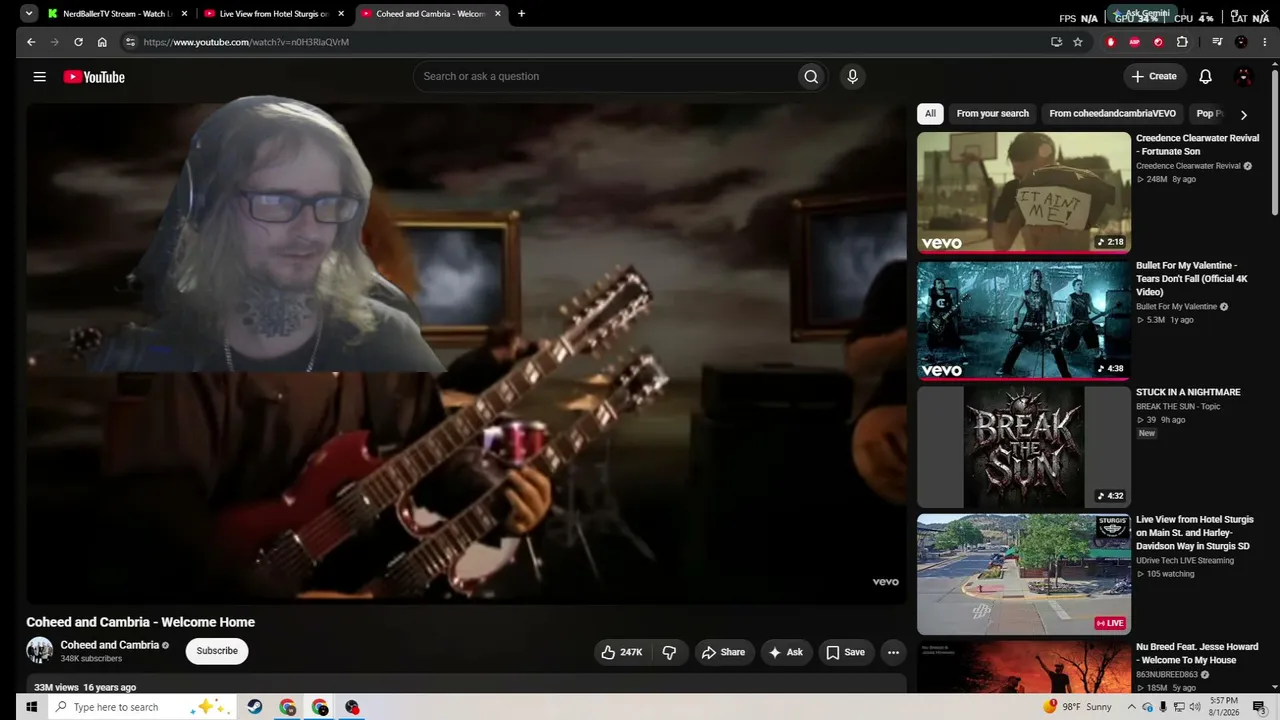This screenshot has height=720, width=1280.
Task: Click the "BREAK THE SUN - Topic" channel name
Action: click(x=1178, y=406)
